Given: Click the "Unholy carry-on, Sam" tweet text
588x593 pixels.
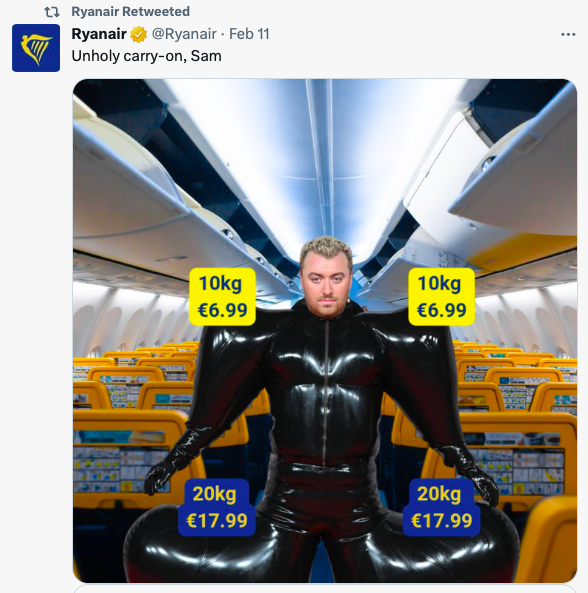Looking at the screenshot, I should coord(146,56).
